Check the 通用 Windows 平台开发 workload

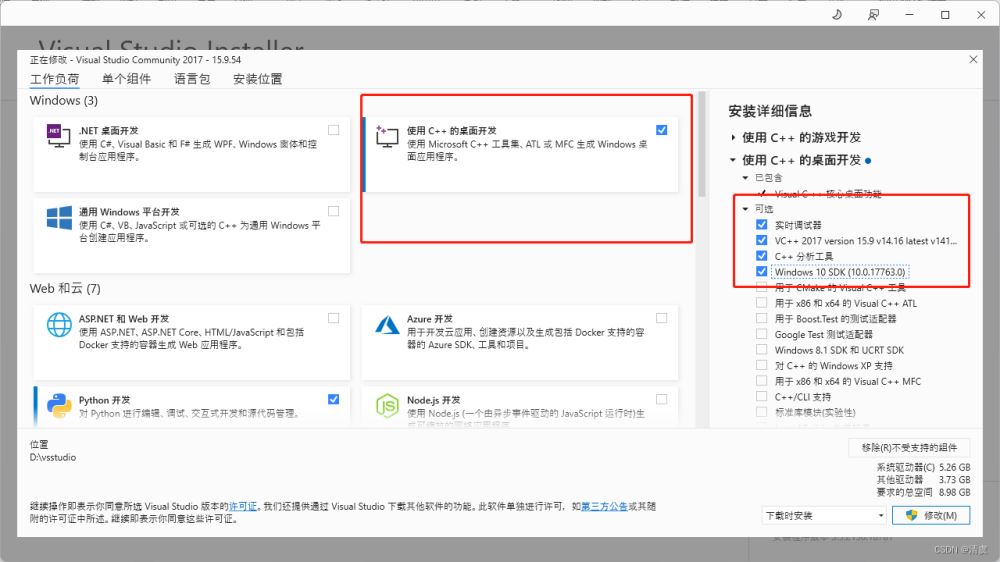334,211
